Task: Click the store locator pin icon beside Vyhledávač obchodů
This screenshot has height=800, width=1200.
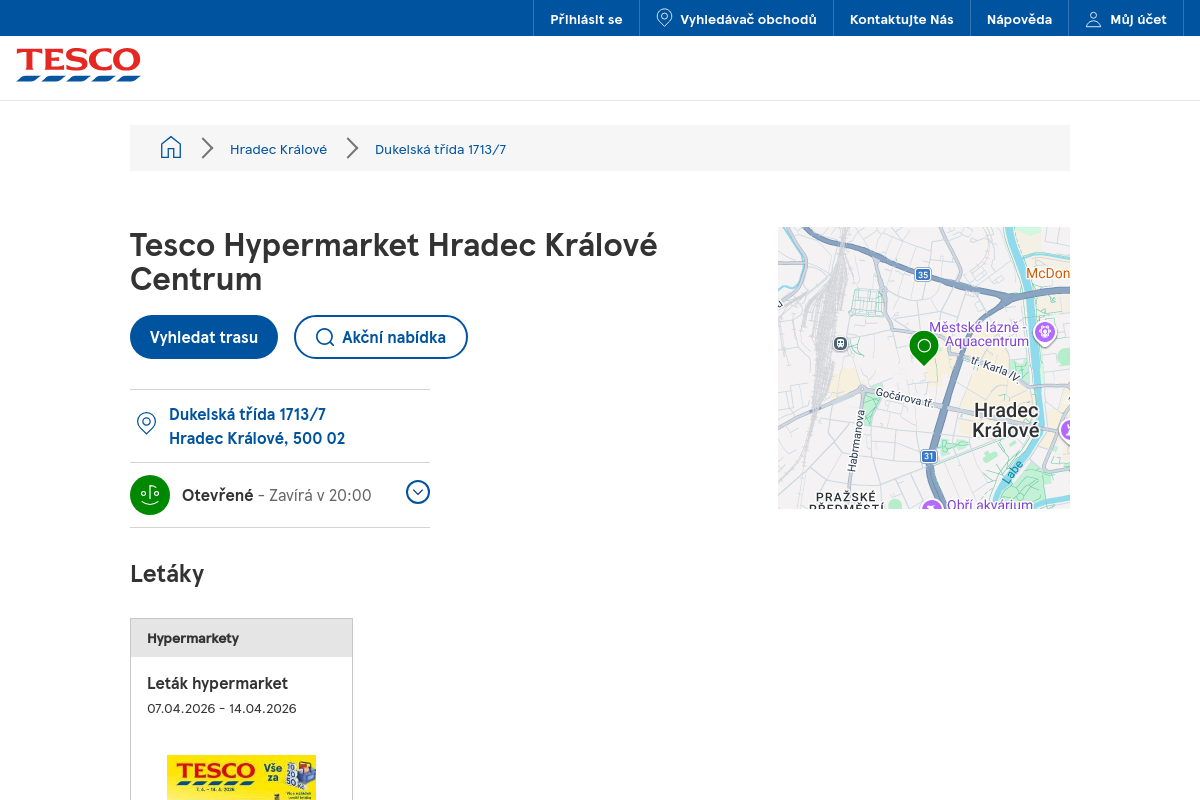Action: pyautogui.click(x=663, y=17)
